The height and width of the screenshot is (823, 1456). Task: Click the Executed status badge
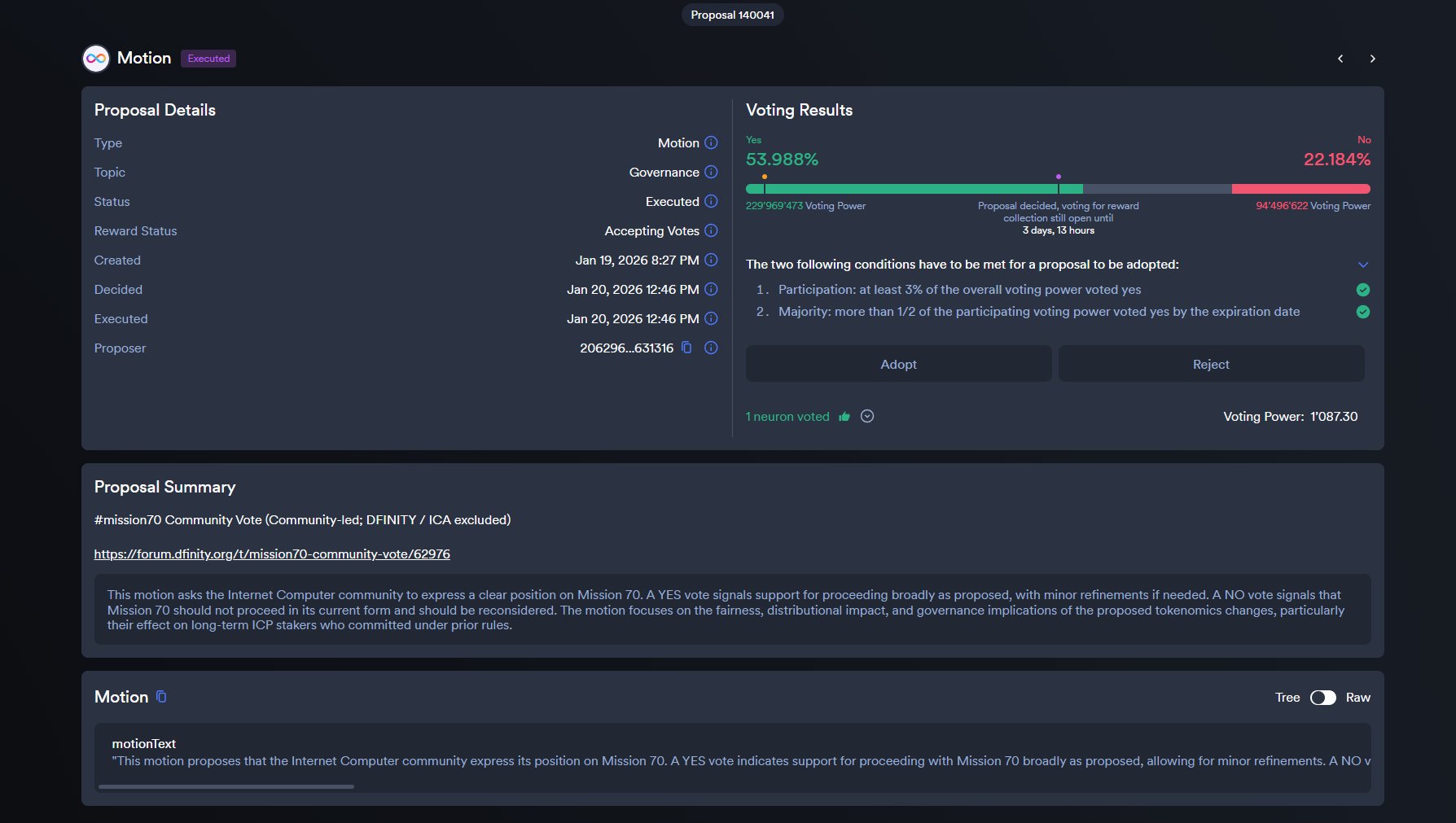tap(208, 59)
